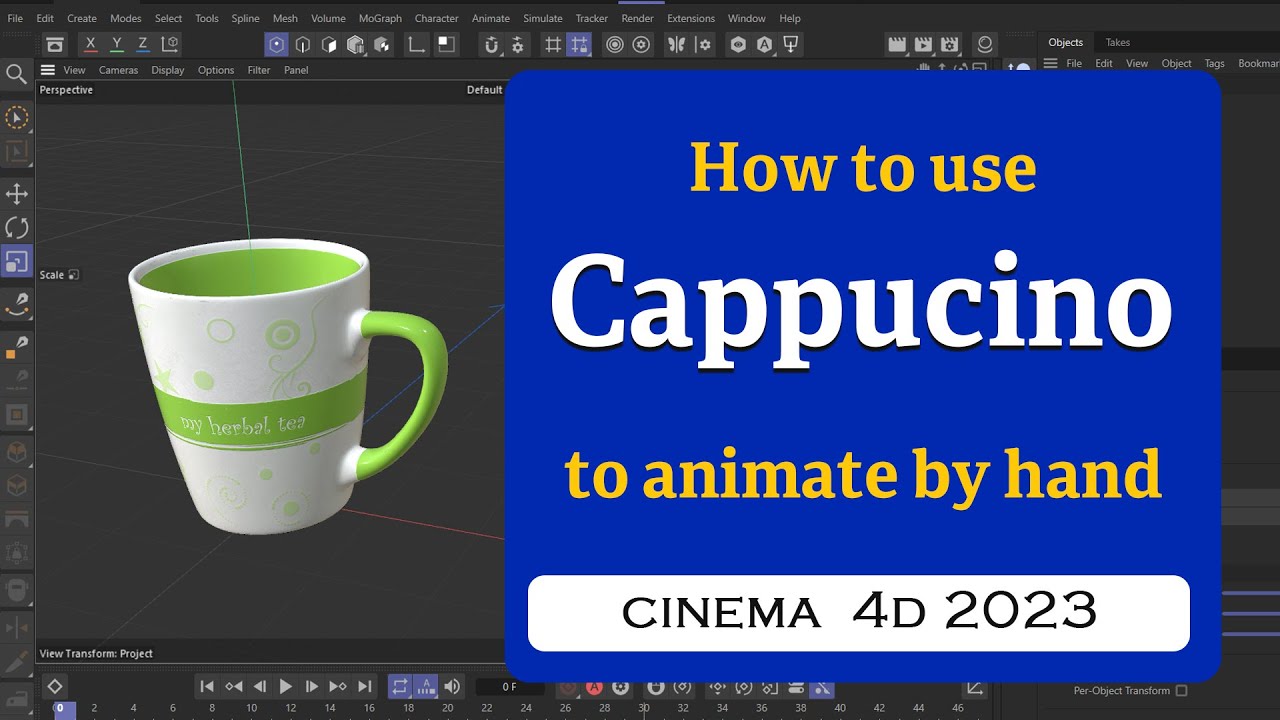Toggle timeline sound speaker icon
Screen dimensions: 1280x720
point(453,686)
